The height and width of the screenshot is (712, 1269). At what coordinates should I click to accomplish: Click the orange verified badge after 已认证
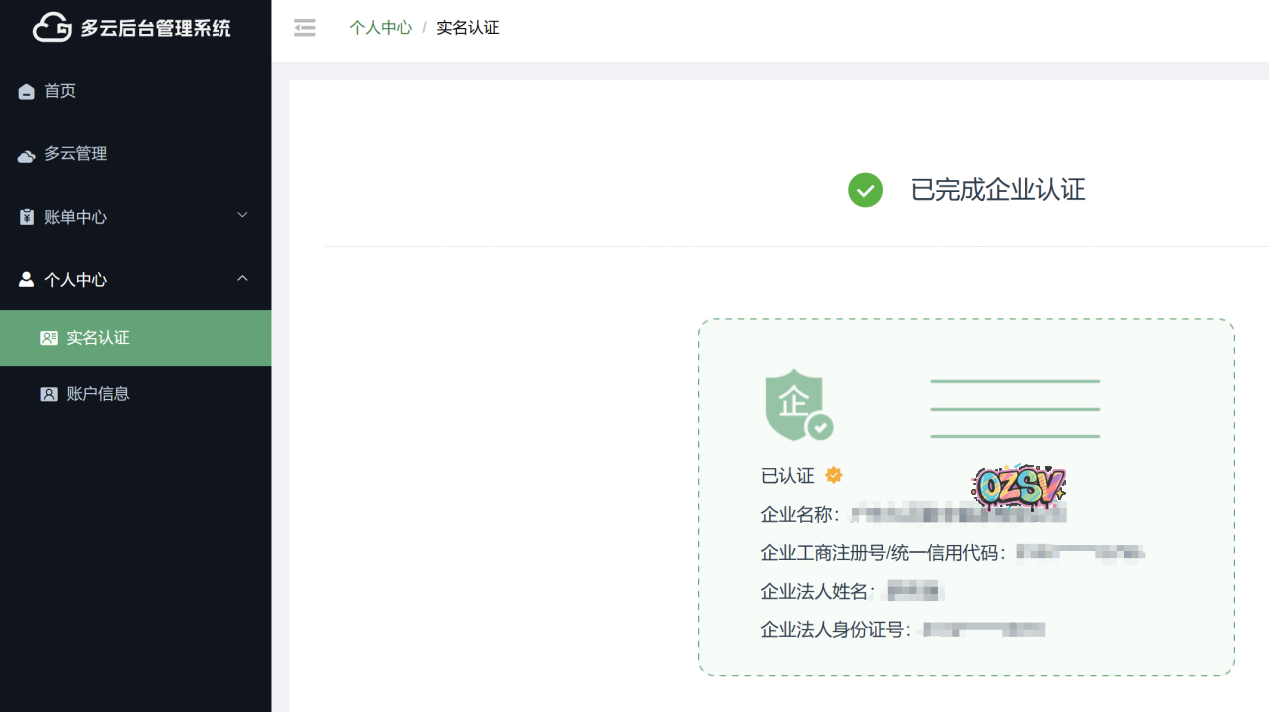pos(833,475)
